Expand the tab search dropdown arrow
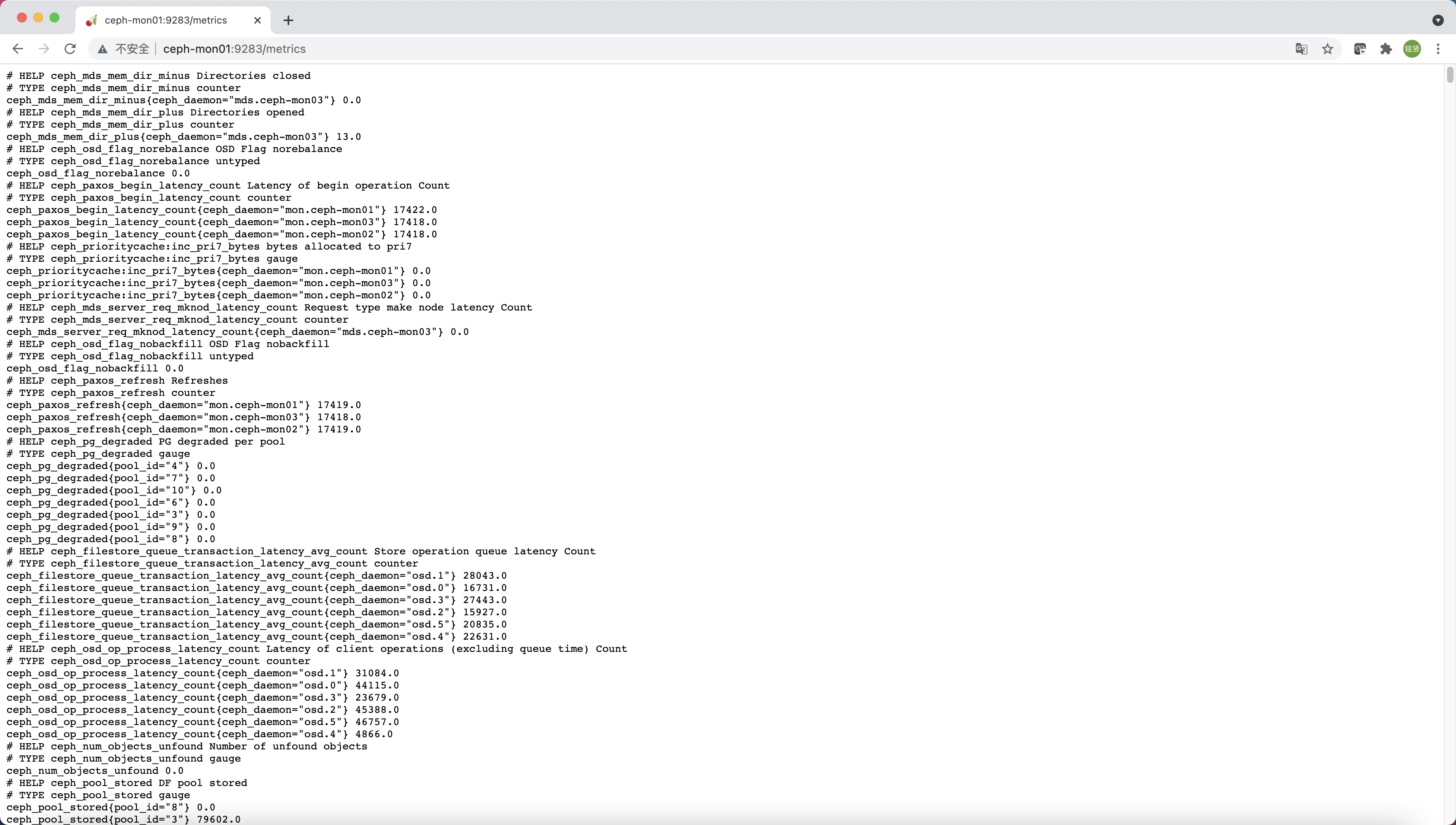The image size is (1456, 825). (x=1437, y=20)
